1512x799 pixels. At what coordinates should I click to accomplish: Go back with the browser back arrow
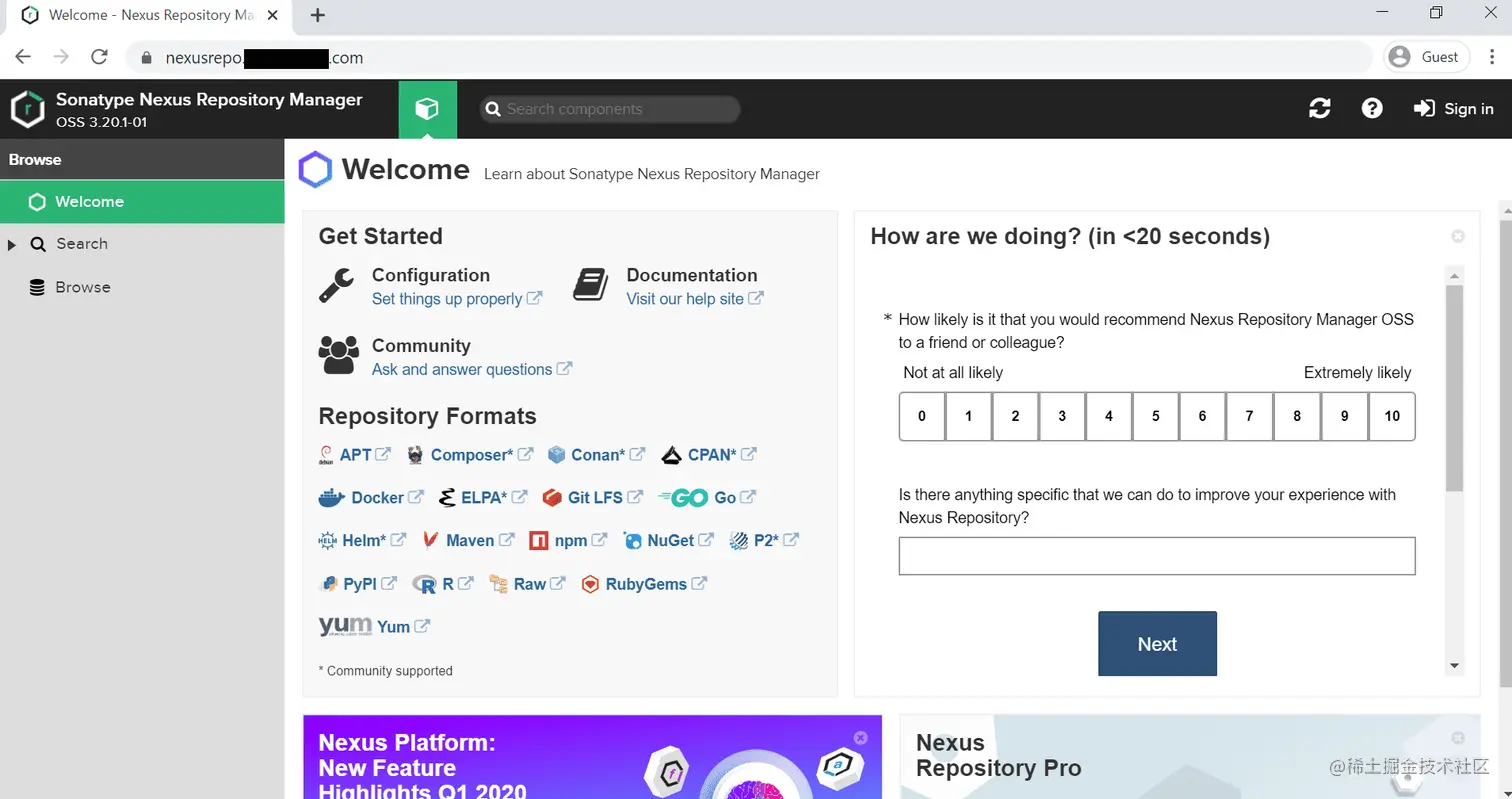[23, 57]
